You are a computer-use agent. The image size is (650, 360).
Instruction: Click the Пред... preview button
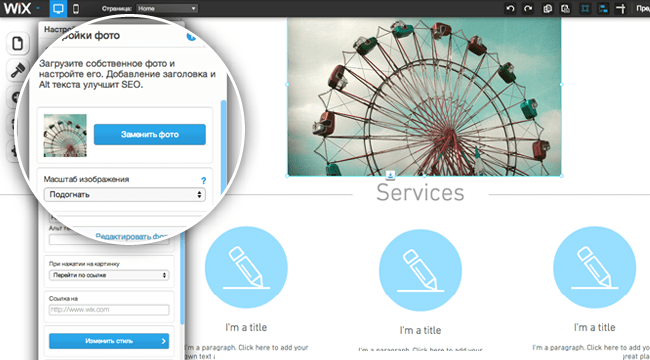[x=643, y=8]
